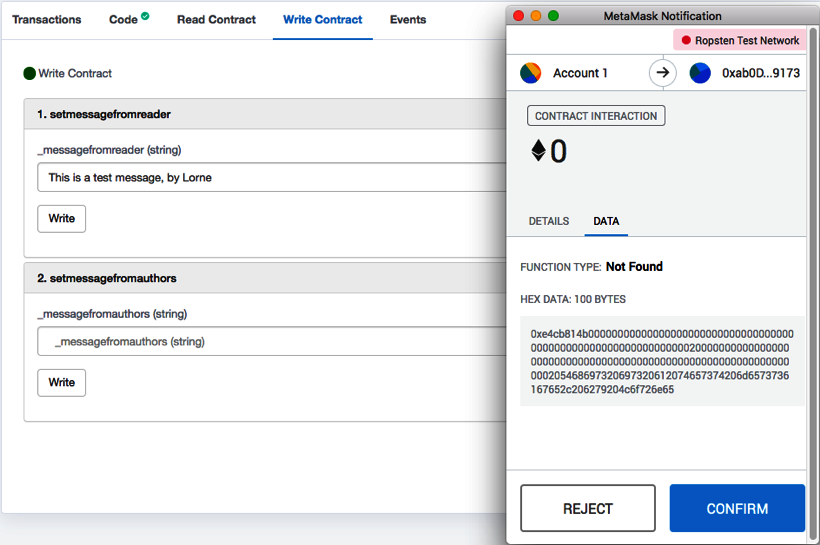Open the Ropsten Test Network selector
Viewport: 820px width, 545px height.
(739, 40)
